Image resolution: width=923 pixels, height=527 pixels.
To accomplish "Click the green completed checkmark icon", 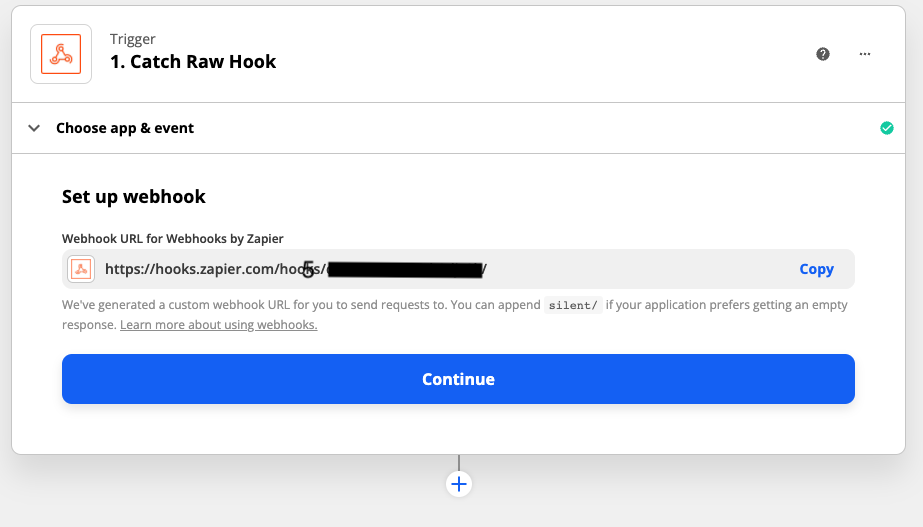I will pyautogui.click(x=887, y=128).
